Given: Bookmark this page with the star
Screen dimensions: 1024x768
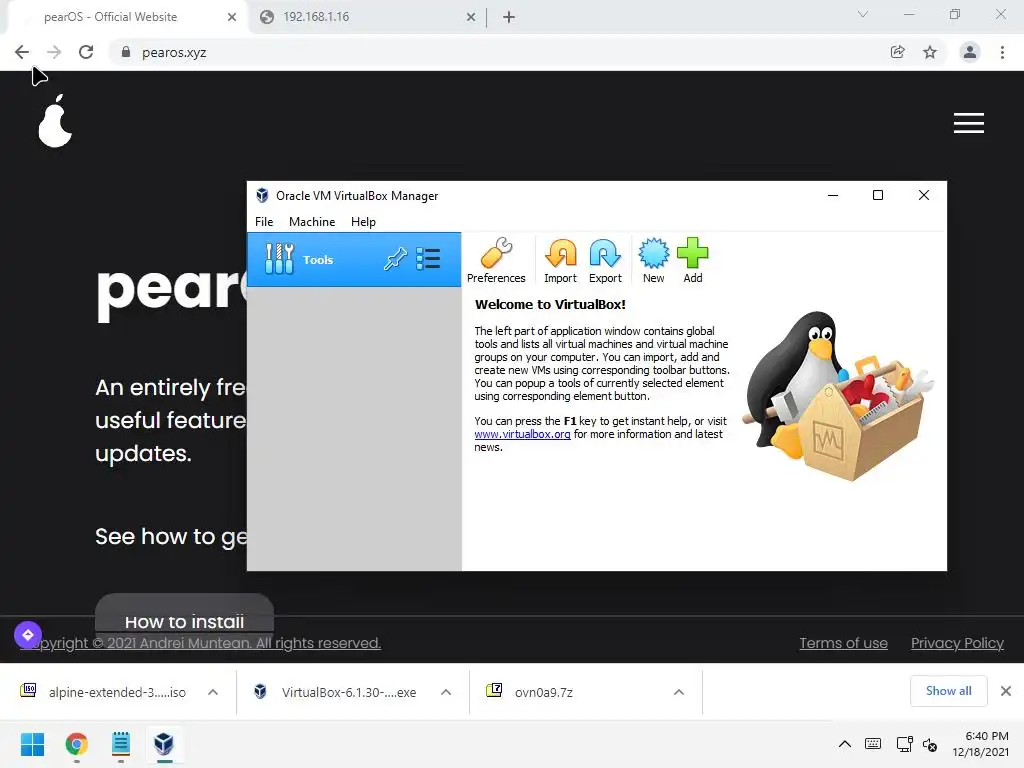Looking at the screenshot, I should click(x=930, y=52).
